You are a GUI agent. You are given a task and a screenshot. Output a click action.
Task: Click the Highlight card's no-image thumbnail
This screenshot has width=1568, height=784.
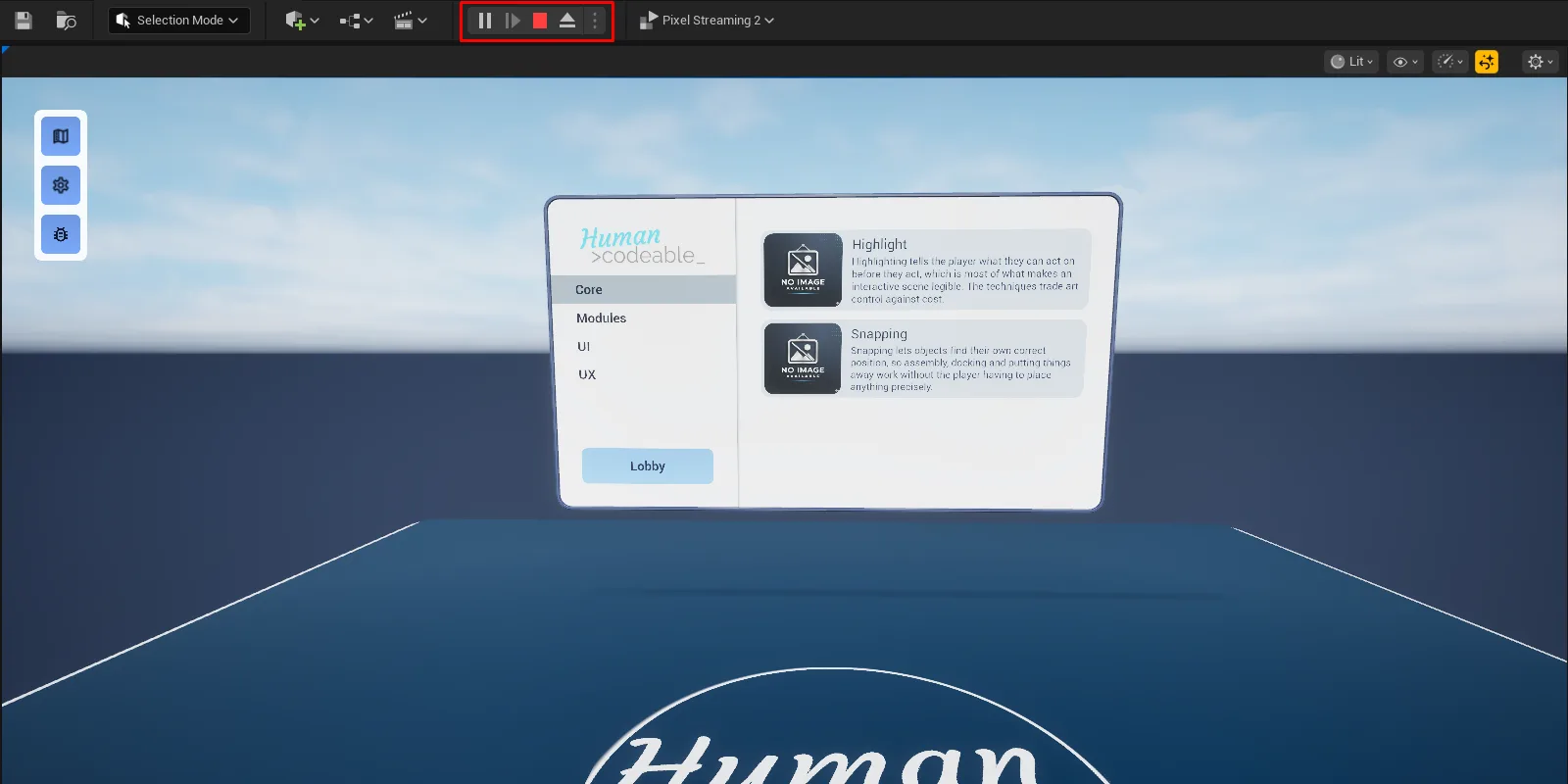pos(803,269)
